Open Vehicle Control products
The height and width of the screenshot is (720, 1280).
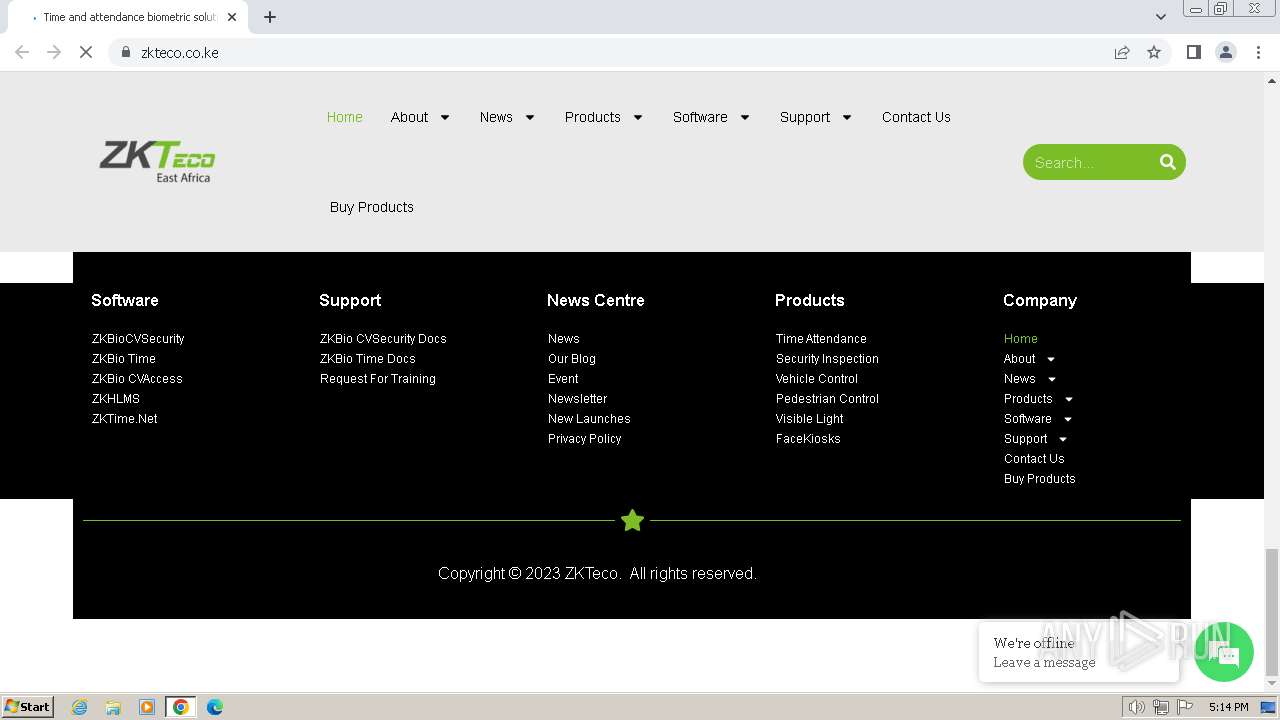(817, 379)
